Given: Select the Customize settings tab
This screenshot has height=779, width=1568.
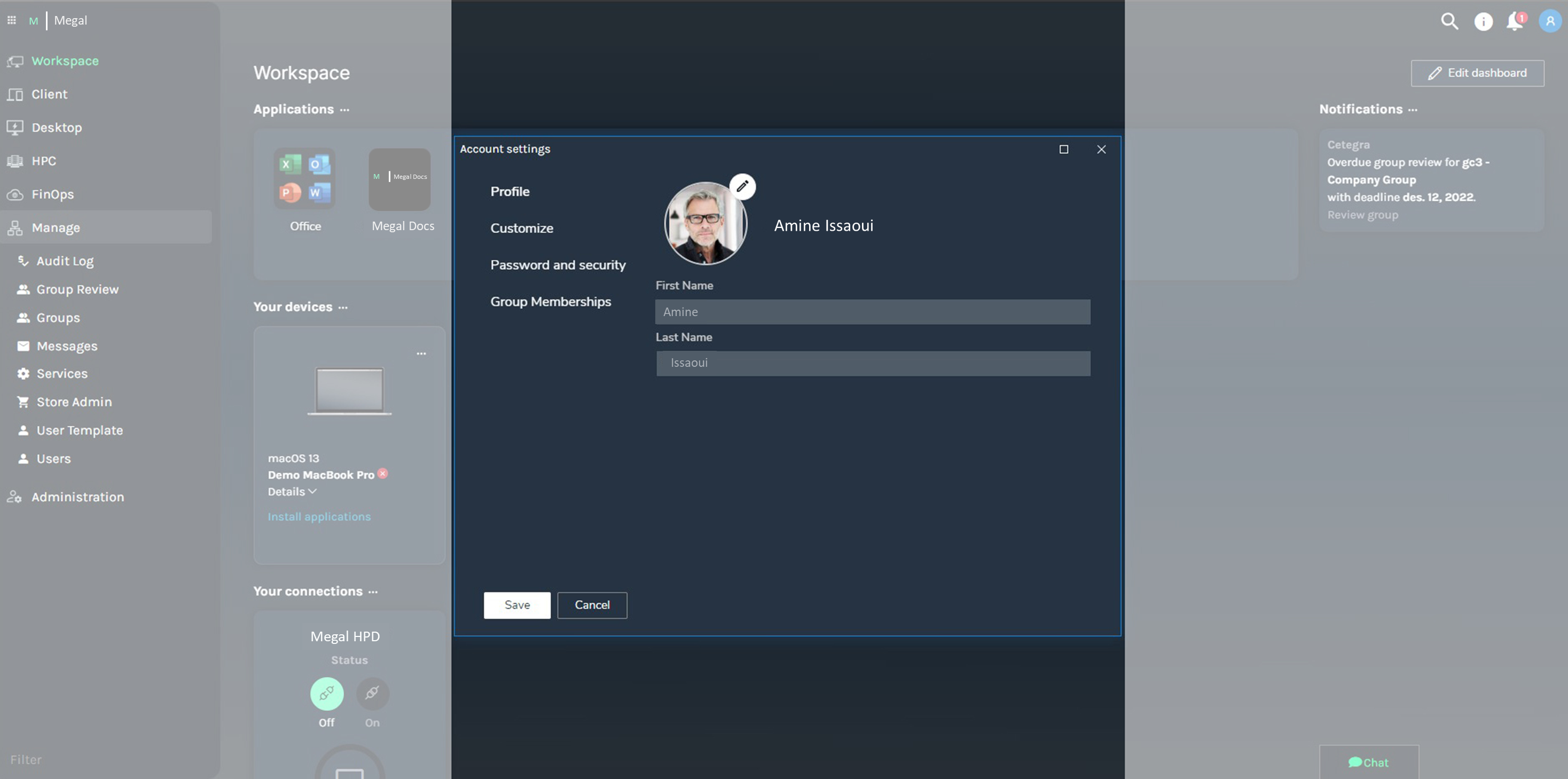Looking at the screenshot, I should point(522,227).
